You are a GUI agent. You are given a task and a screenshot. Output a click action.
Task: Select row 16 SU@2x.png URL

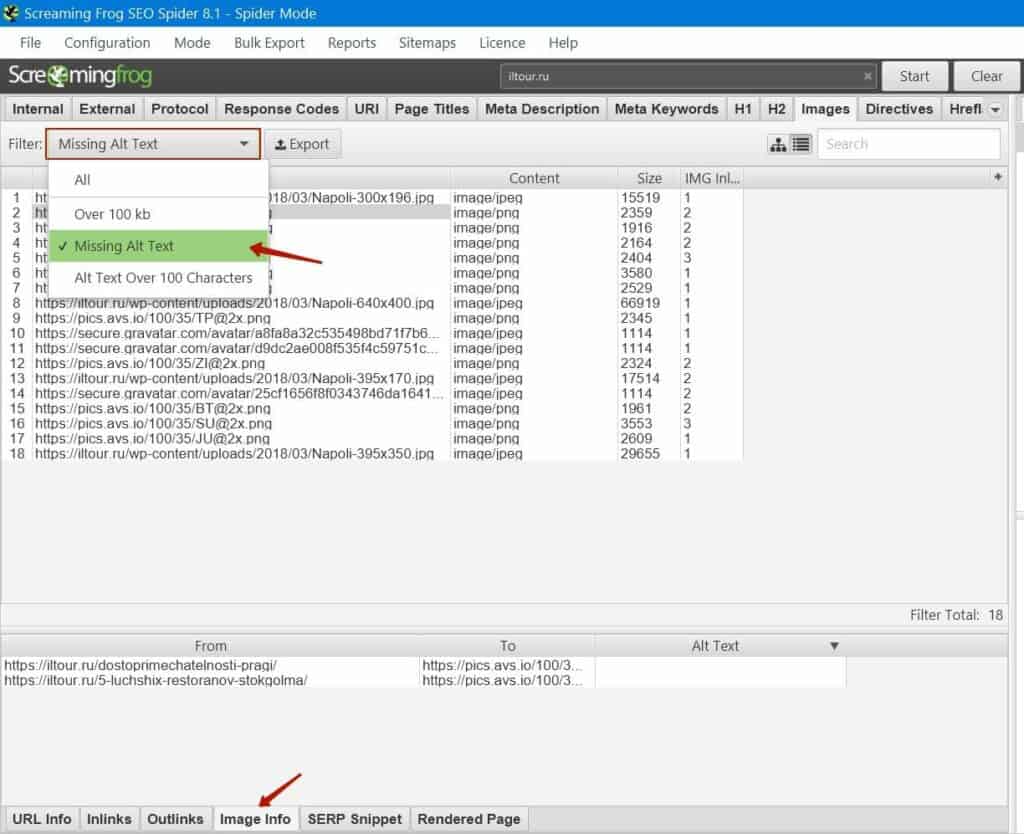point(153,423)
